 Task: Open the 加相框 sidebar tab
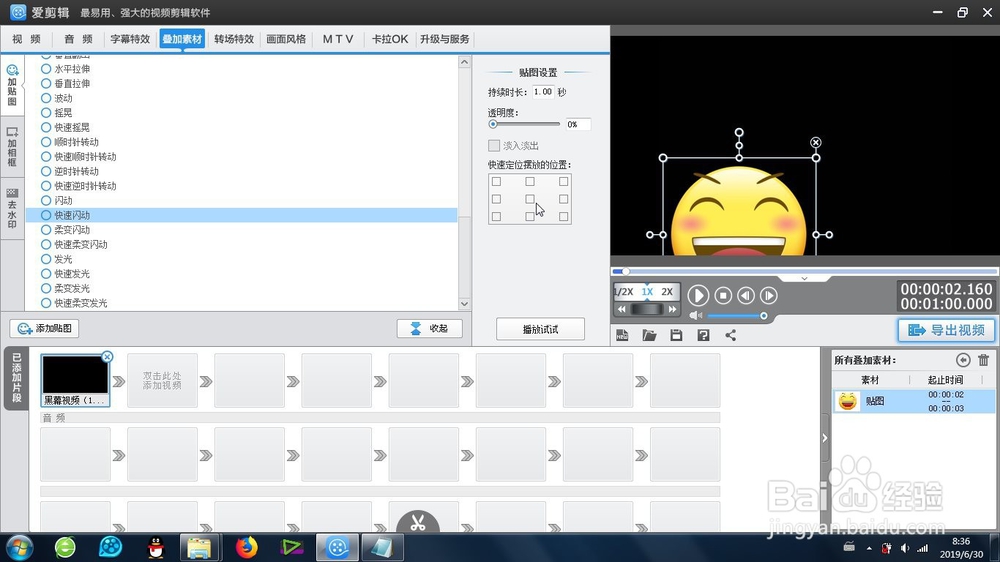12,147
